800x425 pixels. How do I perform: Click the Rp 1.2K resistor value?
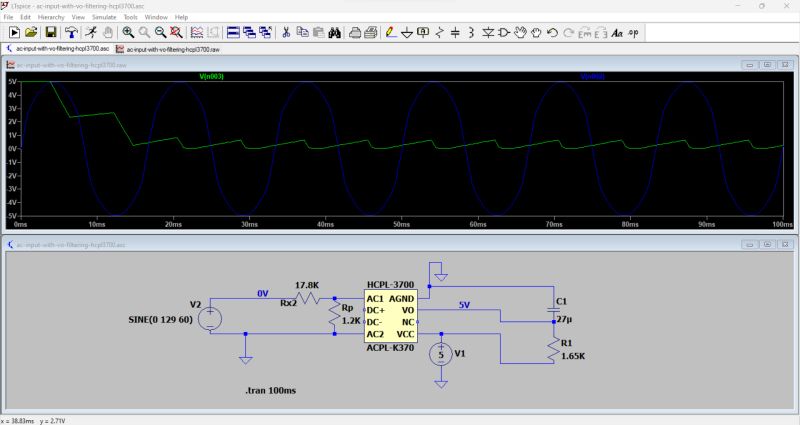(351, 321)
